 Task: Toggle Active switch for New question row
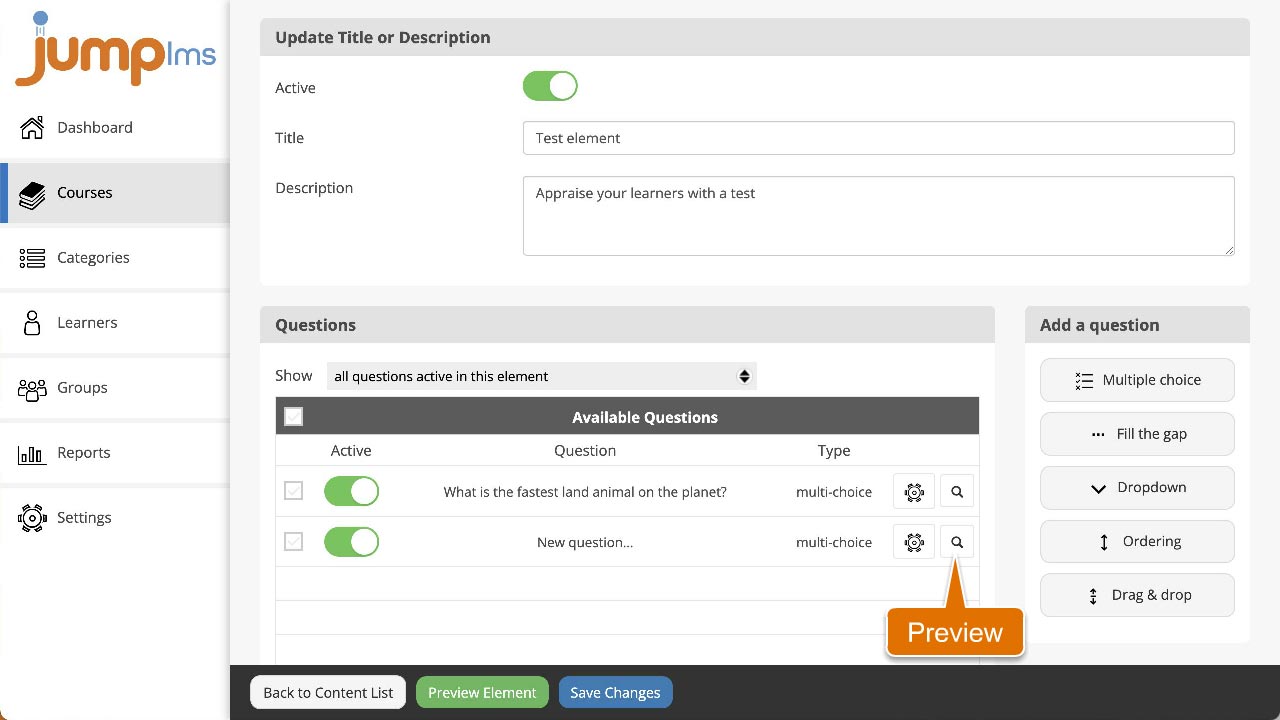(351, 542)
